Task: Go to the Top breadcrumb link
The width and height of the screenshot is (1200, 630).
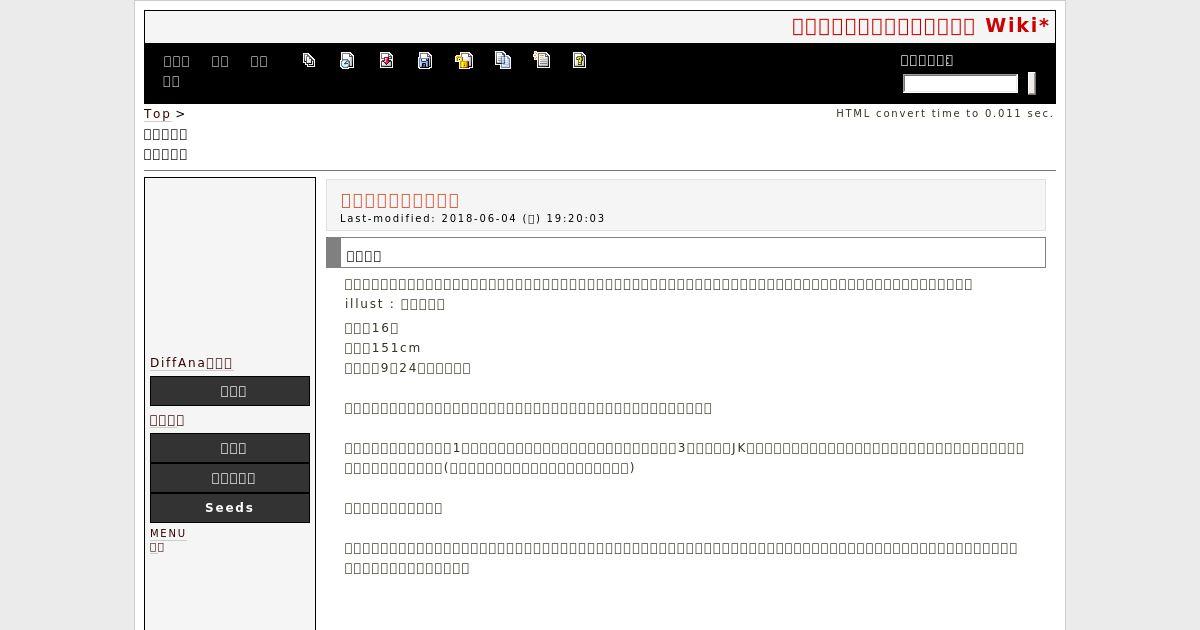Action: coord(157,114)
